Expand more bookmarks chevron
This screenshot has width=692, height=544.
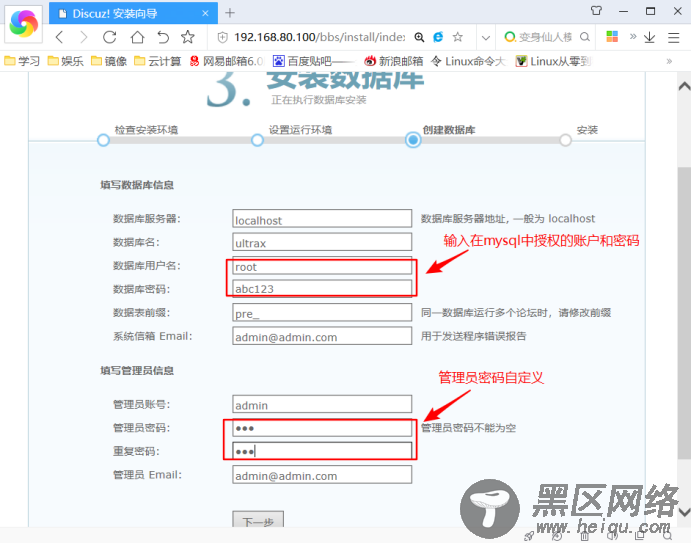point(669,61)
